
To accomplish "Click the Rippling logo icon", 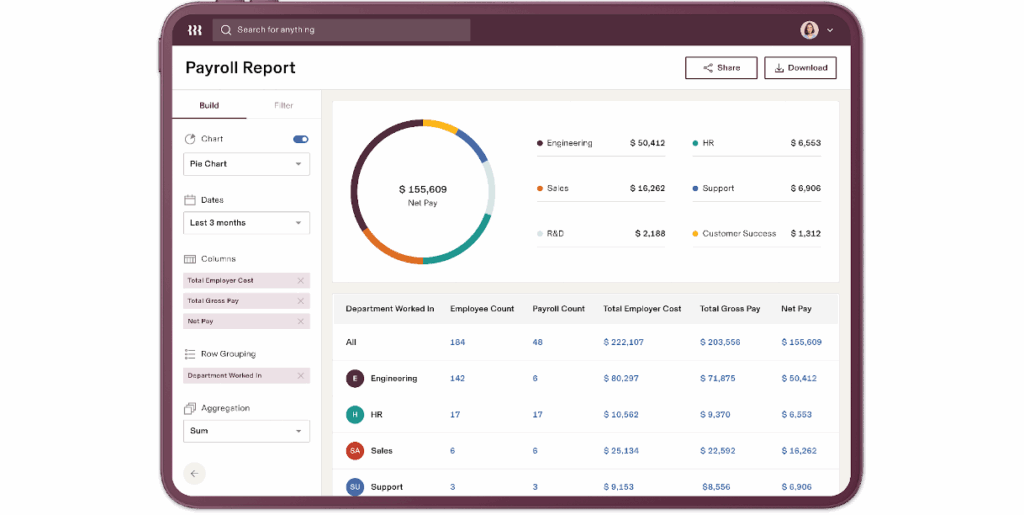I will coord(194,30).
